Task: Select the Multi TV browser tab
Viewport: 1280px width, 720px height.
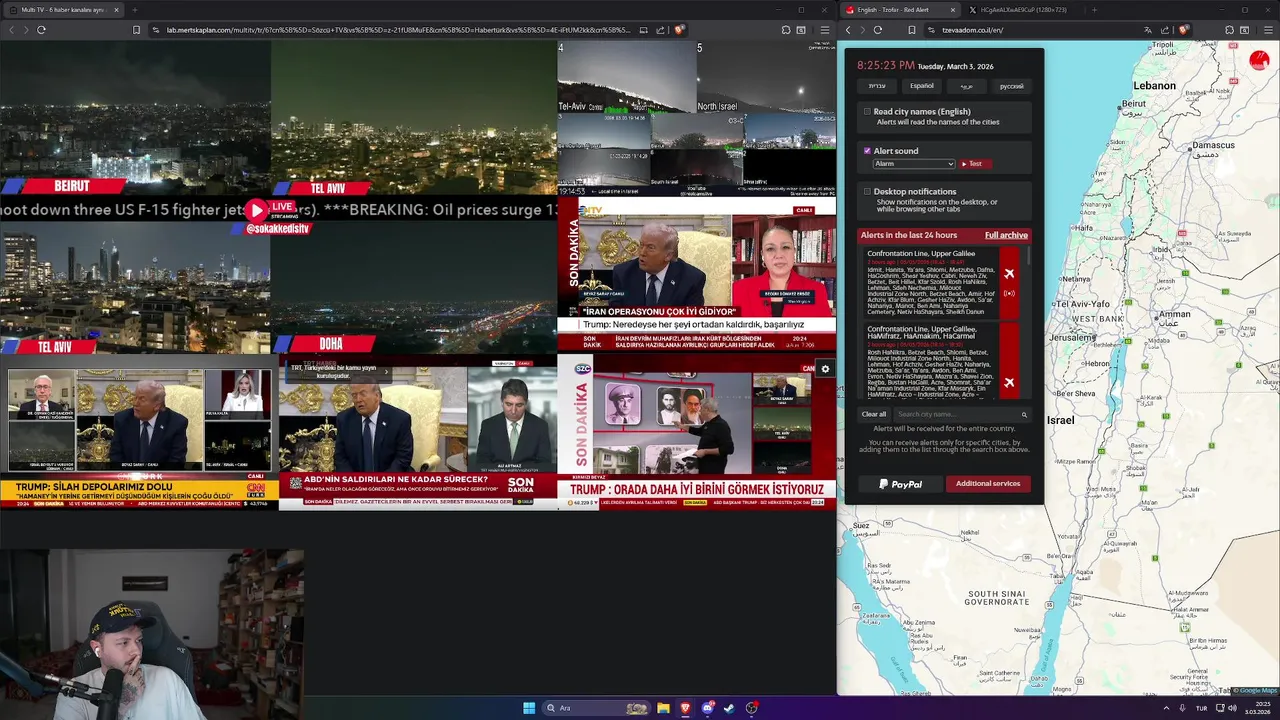Action: [66, 10]
